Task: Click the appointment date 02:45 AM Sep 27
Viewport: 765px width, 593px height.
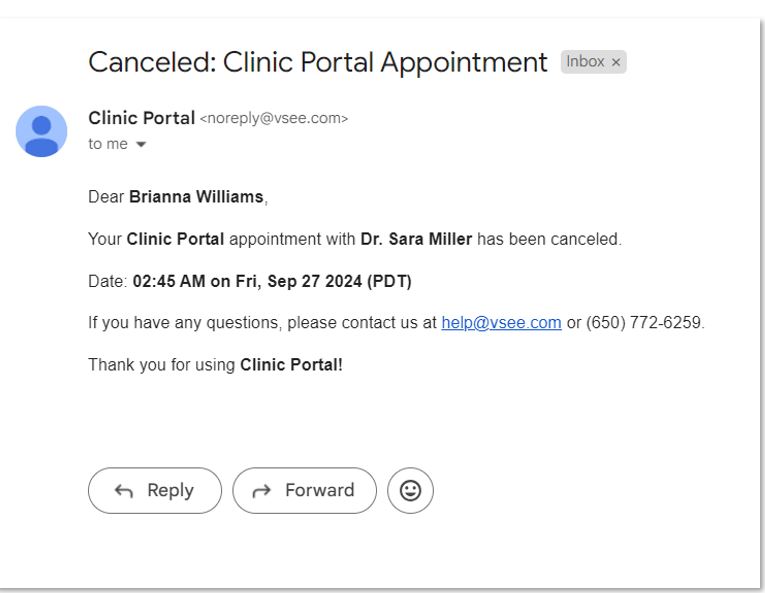Action: 272,282
